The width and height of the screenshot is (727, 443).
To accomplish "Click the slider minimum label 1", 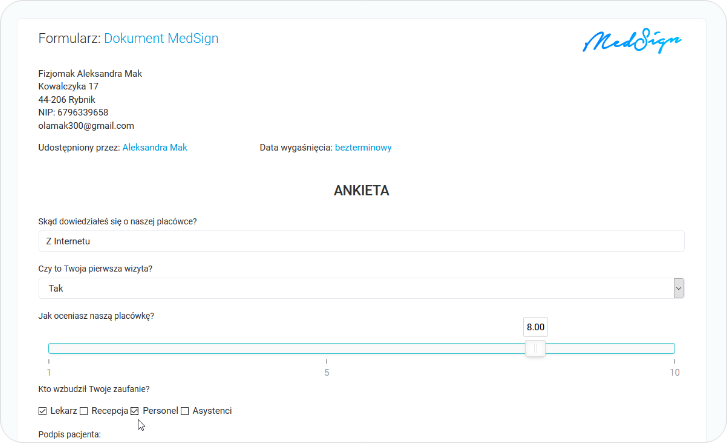I will coord(49,373).
